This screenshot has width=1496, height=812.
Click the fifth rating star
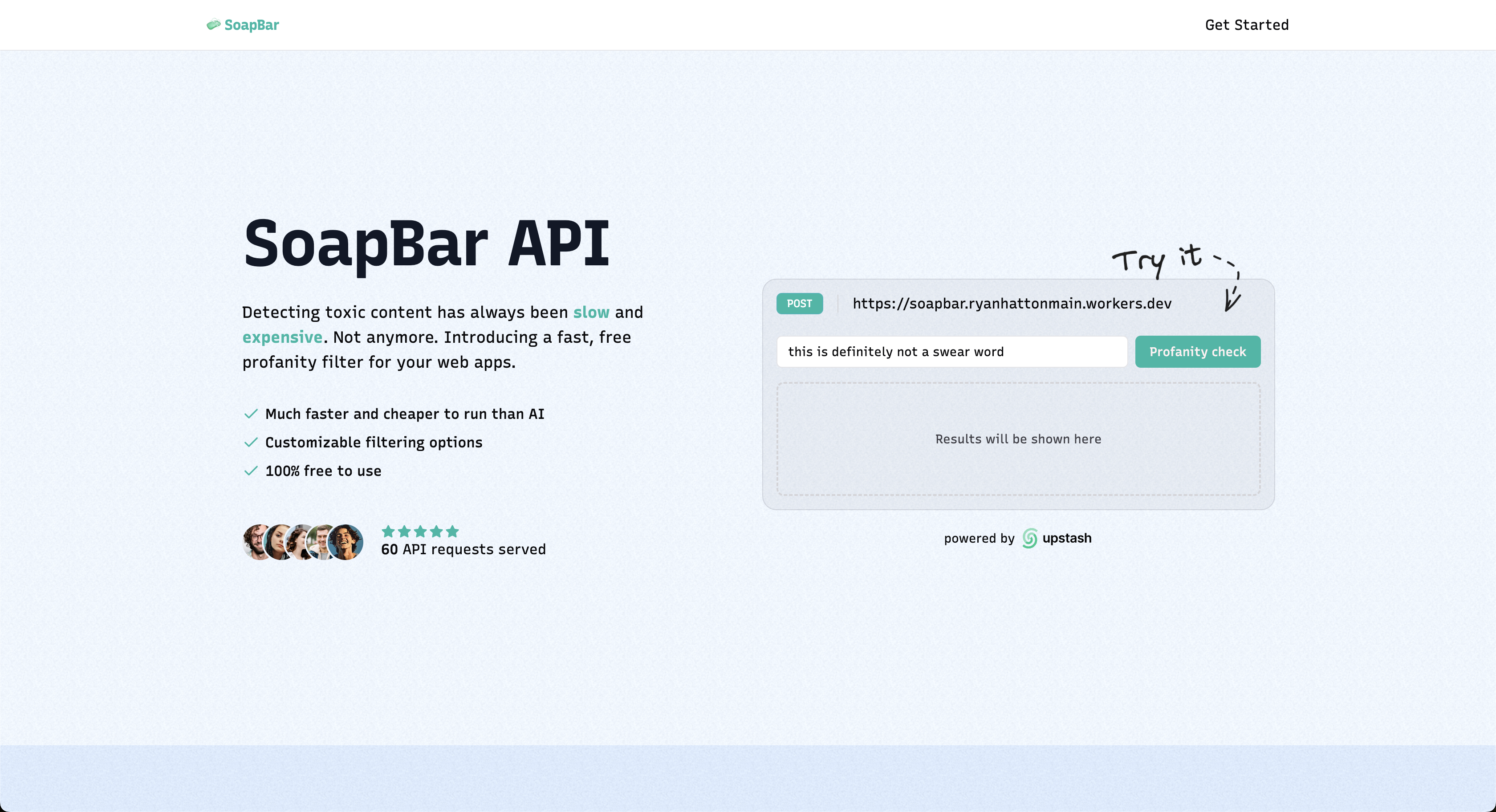pos(452,531)
